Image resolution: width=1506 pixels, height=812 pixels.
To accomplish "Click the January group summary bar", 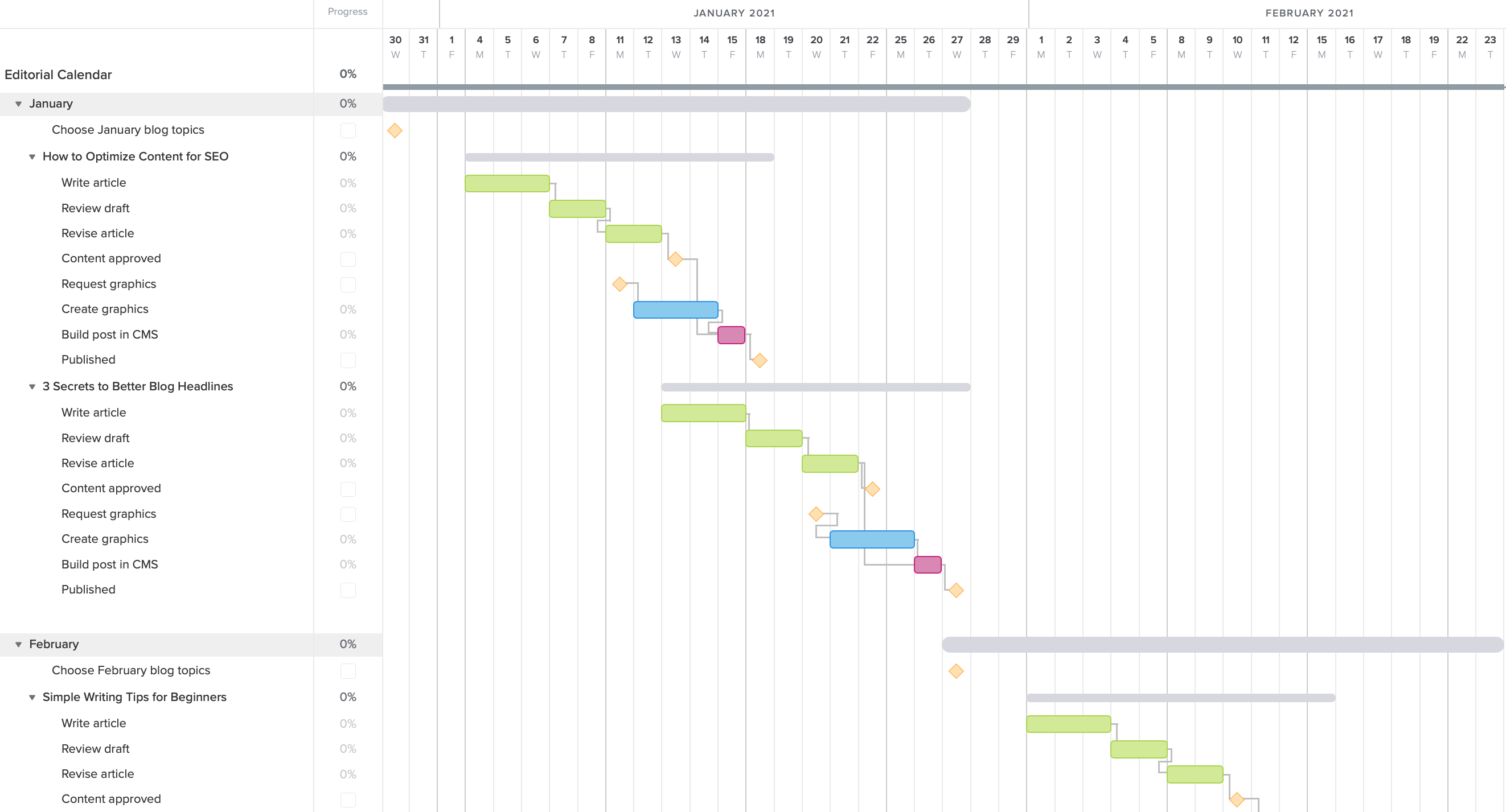I will click(676, 104).
